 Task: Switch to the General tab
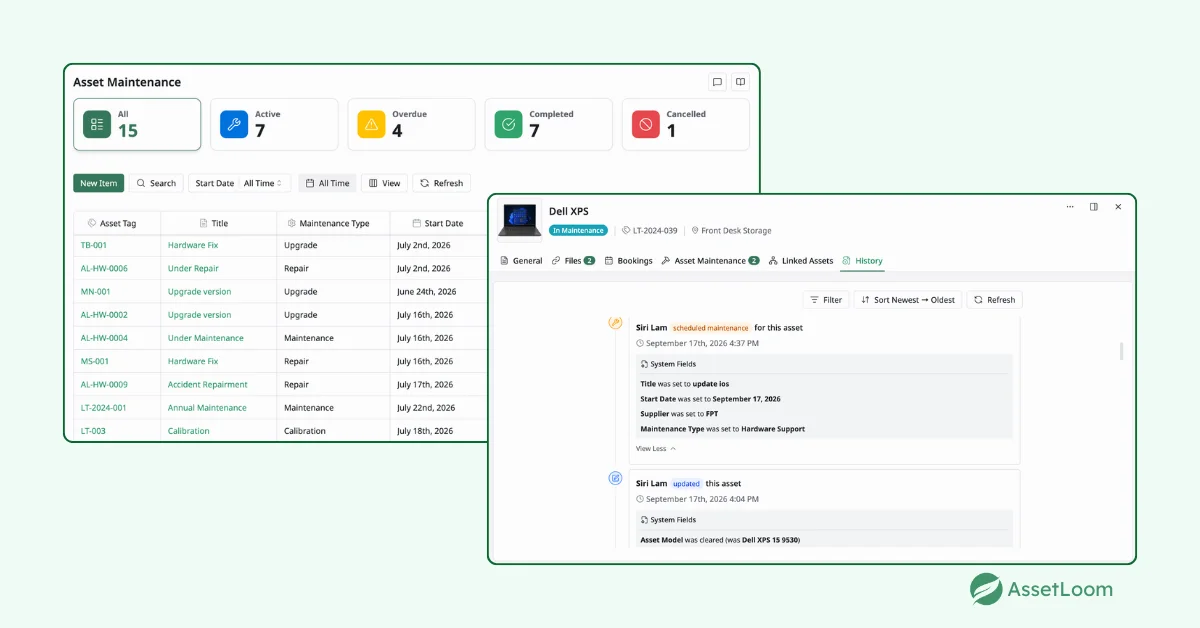pos(521,261)
